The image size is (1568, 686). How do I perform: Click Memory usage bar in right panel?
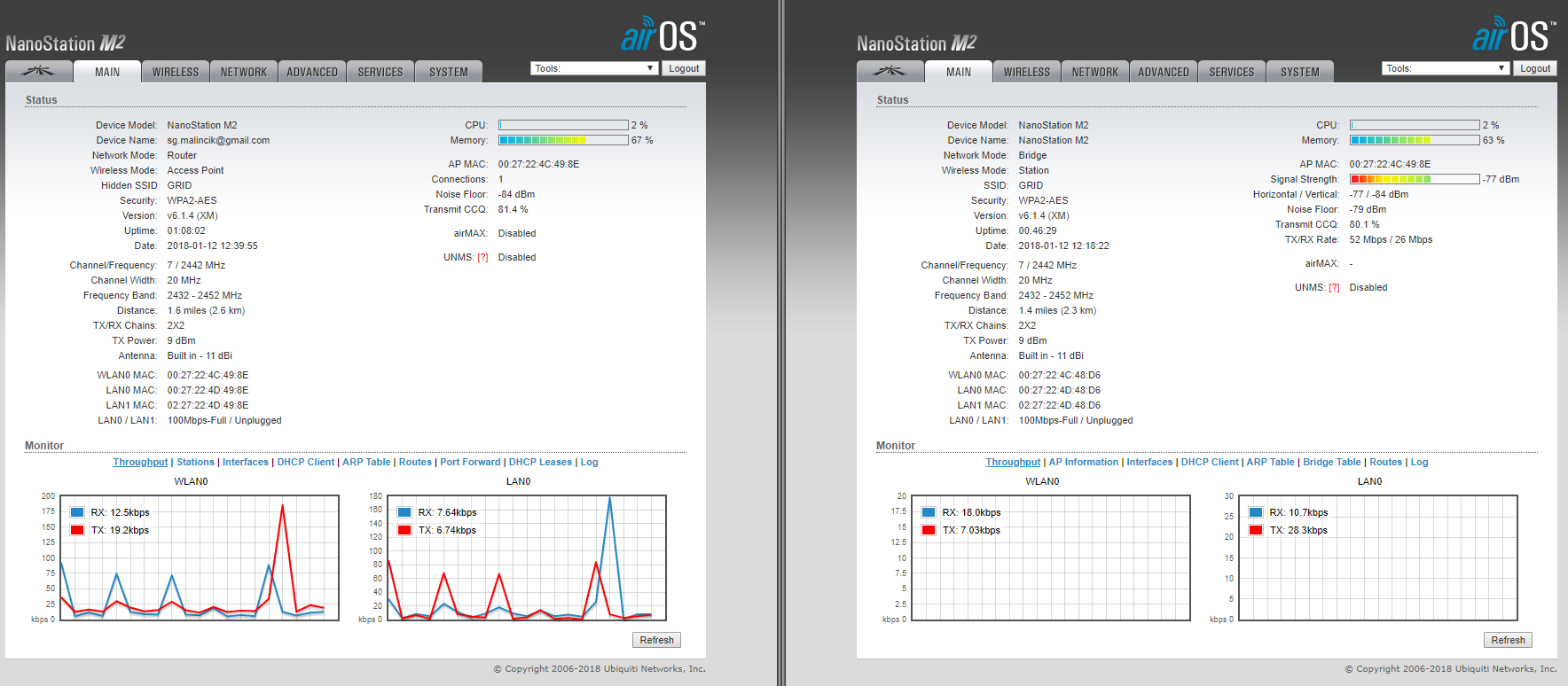pyautogui.click(x=1415, y=140)
